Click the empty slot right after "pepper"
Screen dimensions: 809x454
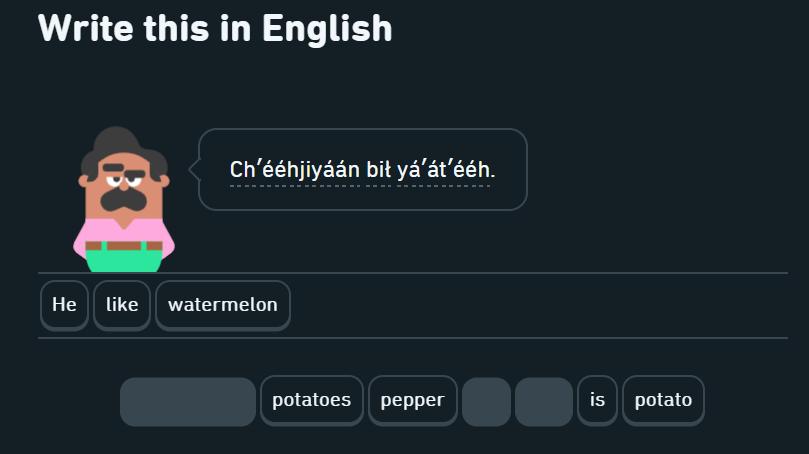[486, 401]
